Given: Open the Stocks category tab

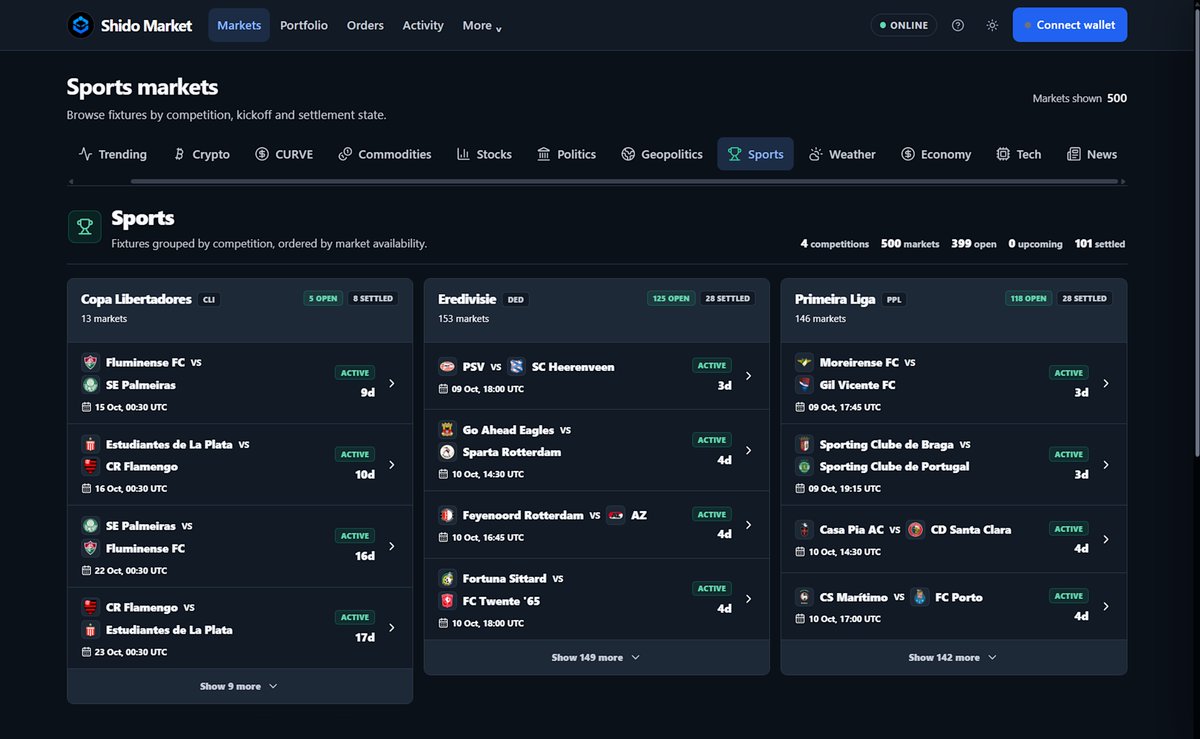Looking at the screenshot, I should point(484,154).
